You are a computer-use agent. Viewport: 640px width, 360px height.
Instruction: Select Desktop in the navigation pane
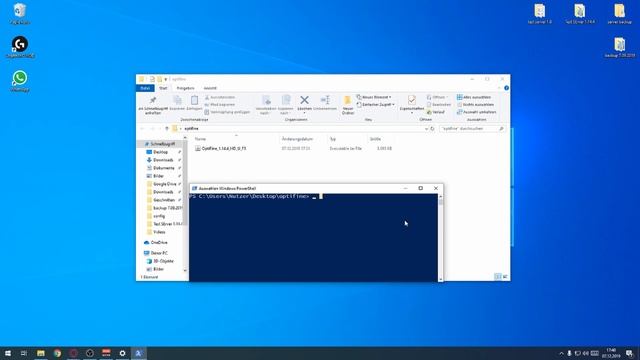point(160,152)
